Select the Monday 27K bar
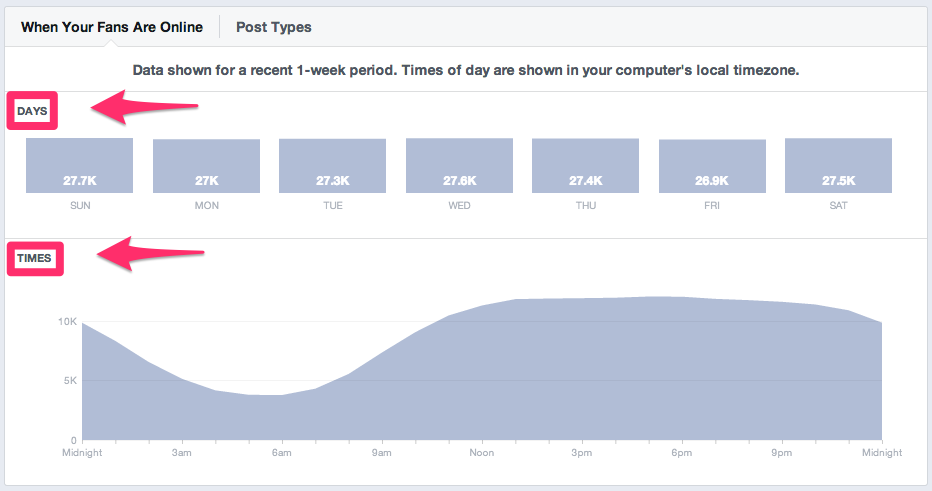This screenshot has height=491, width=932. pyautogui.click(x=206, y=165)
